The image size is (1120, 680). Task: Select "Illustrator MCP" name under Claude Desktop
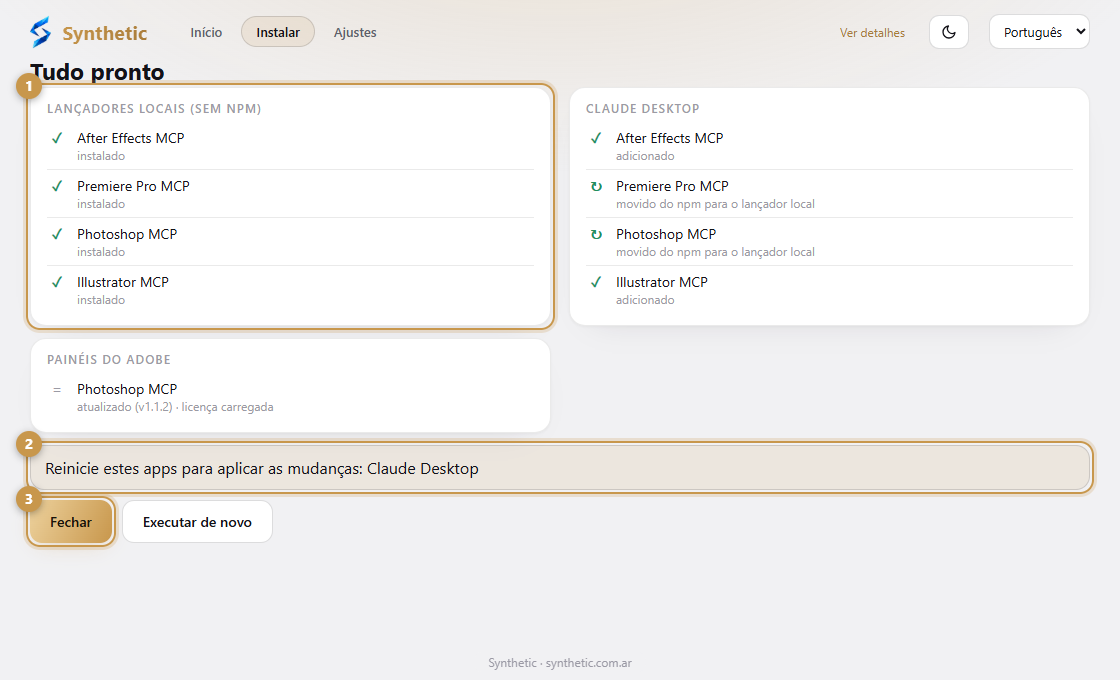tap(662, 281)
